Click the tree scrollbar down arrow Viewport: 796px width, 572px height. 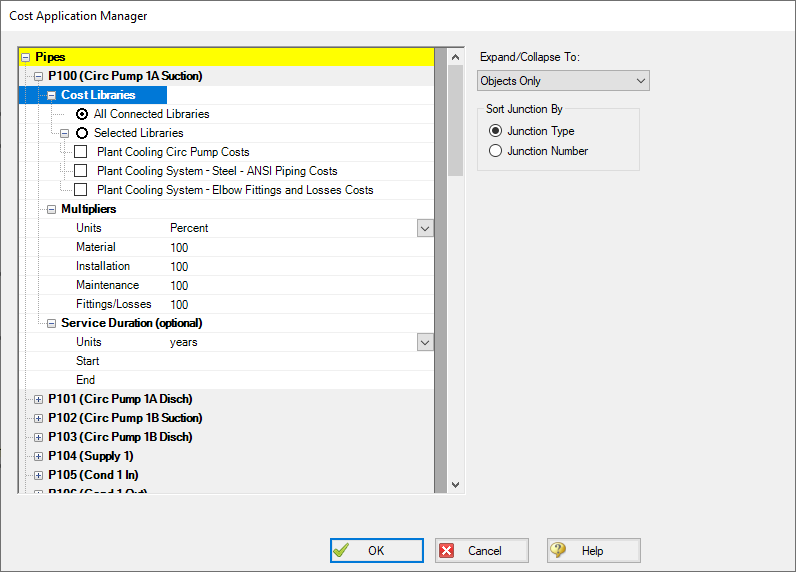point(456,484)
